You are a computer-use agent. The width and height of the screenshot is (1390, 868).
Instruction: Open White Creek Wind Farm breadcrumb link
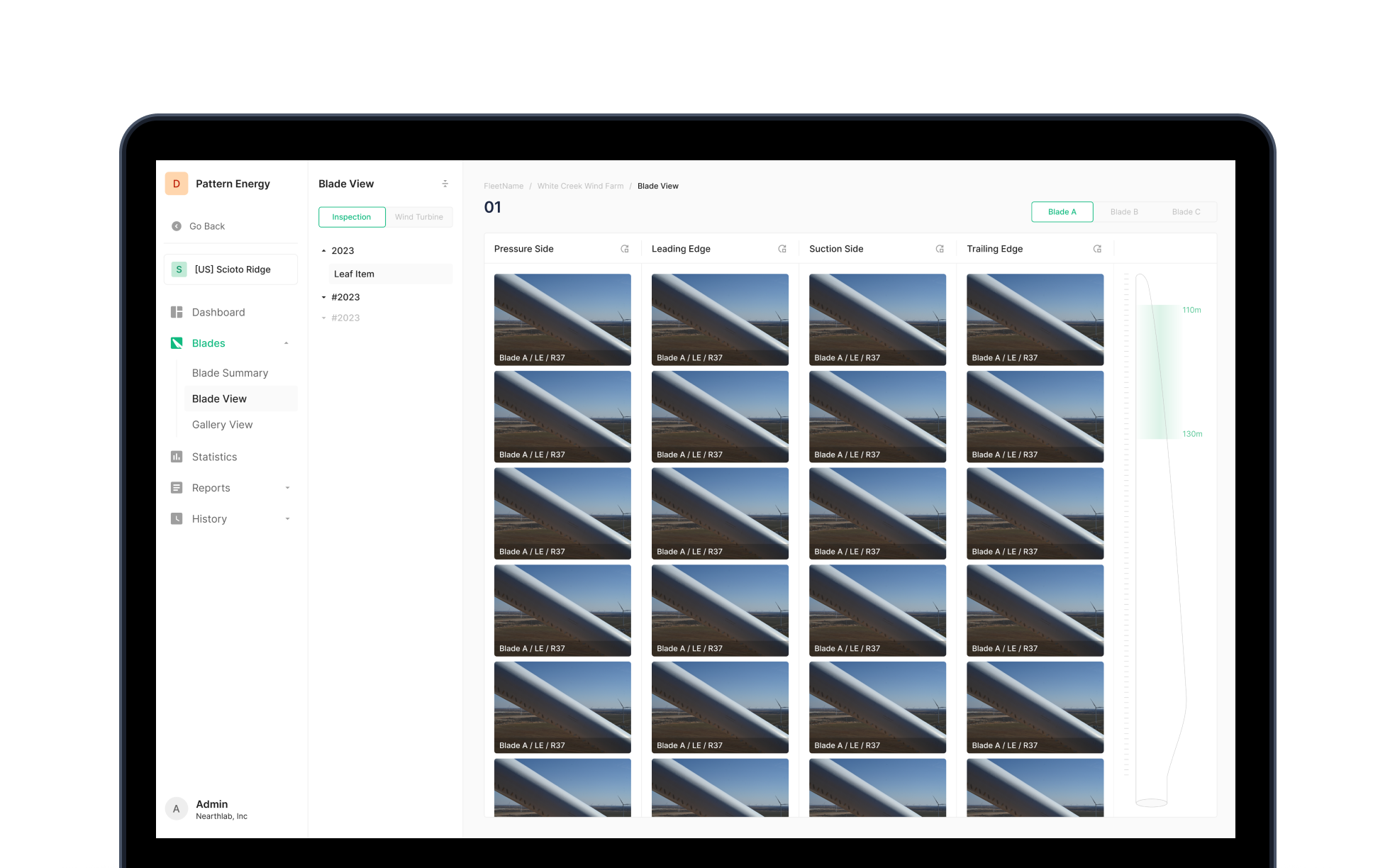(x=580, y=186)
